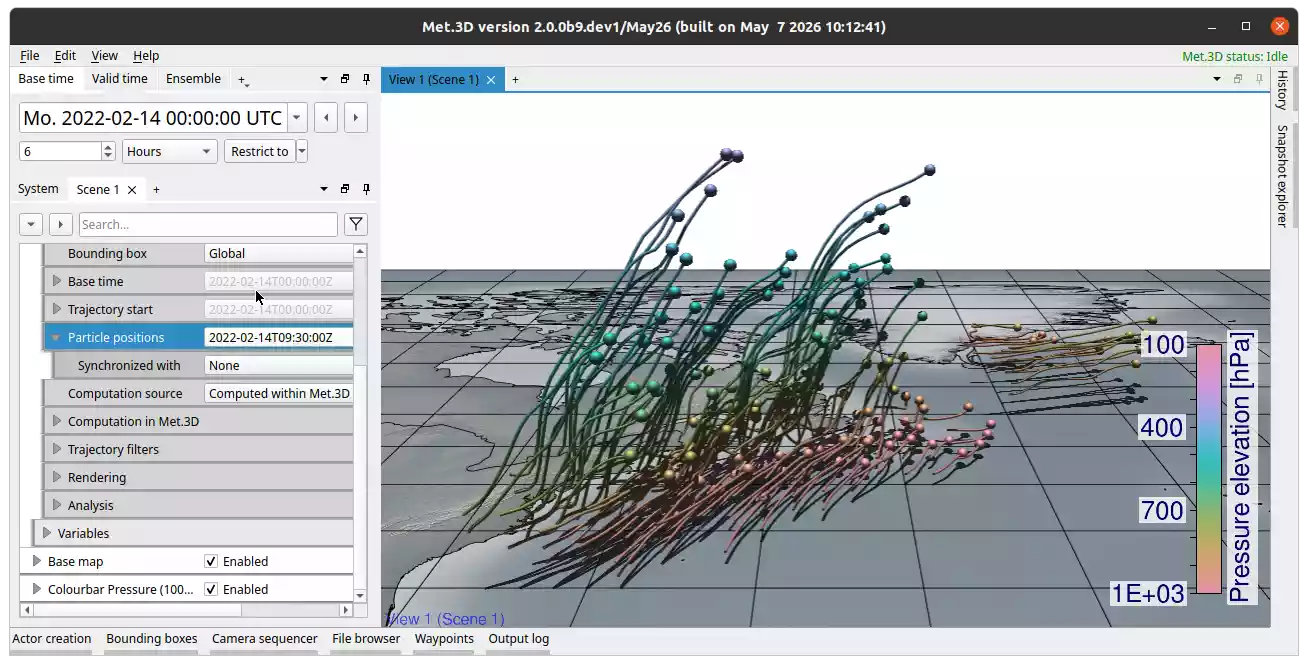Viewport: 1308px width, 665px height.
Task: Open the File browser panel
Action: [366, 639]
